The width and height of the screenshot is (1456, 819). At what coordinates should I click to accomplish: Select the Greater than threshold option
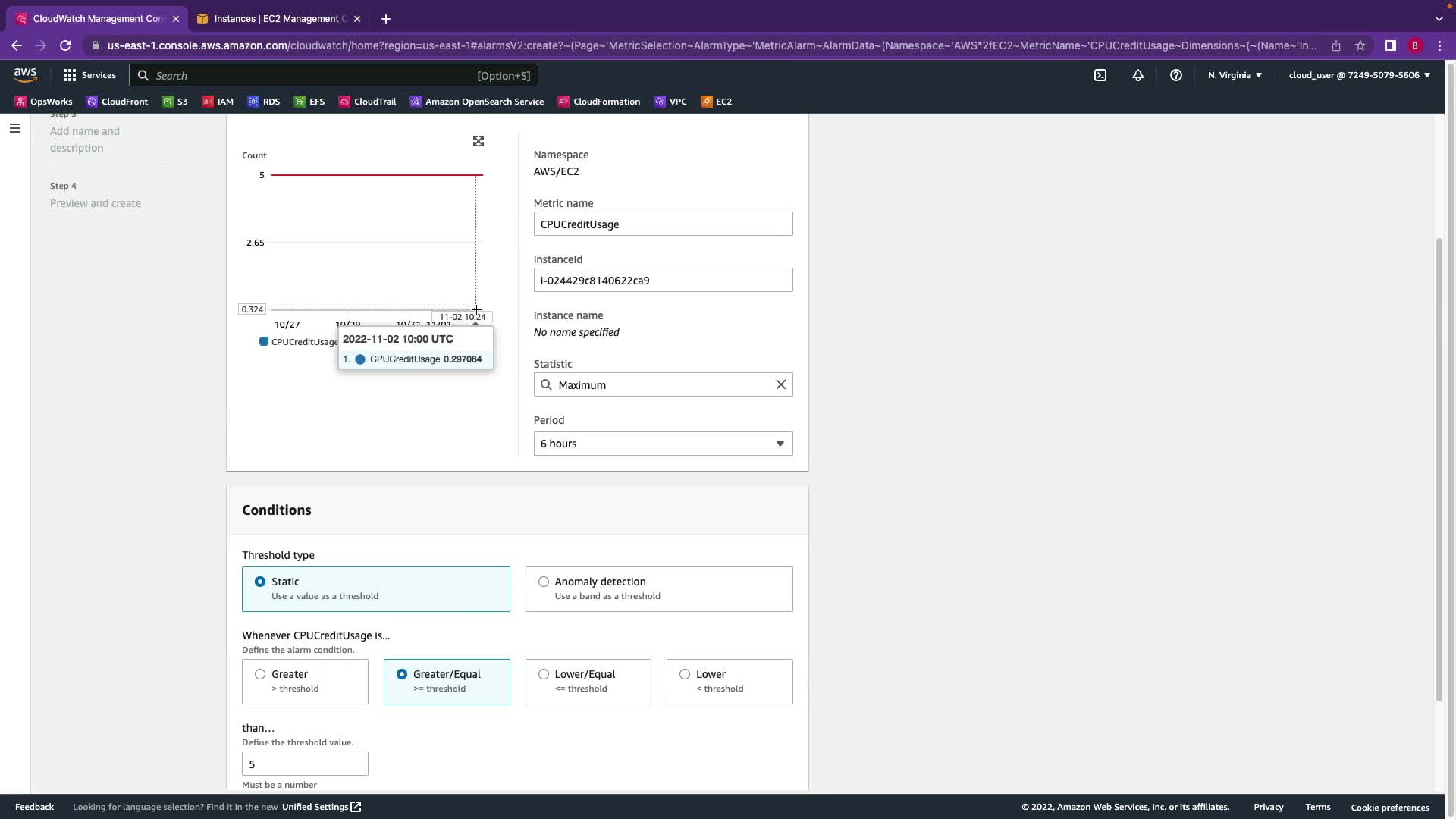[x=260, y=675]
